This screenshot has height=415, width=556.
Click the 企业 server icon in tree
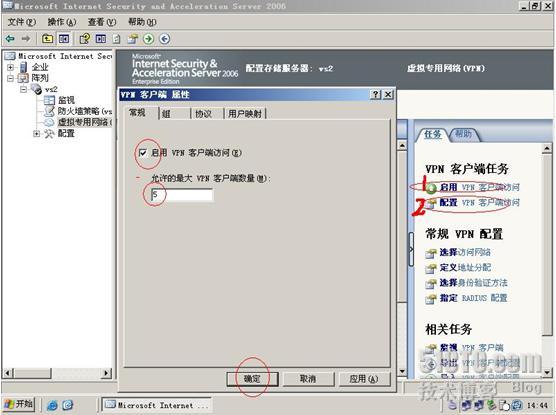pos(24,67)
